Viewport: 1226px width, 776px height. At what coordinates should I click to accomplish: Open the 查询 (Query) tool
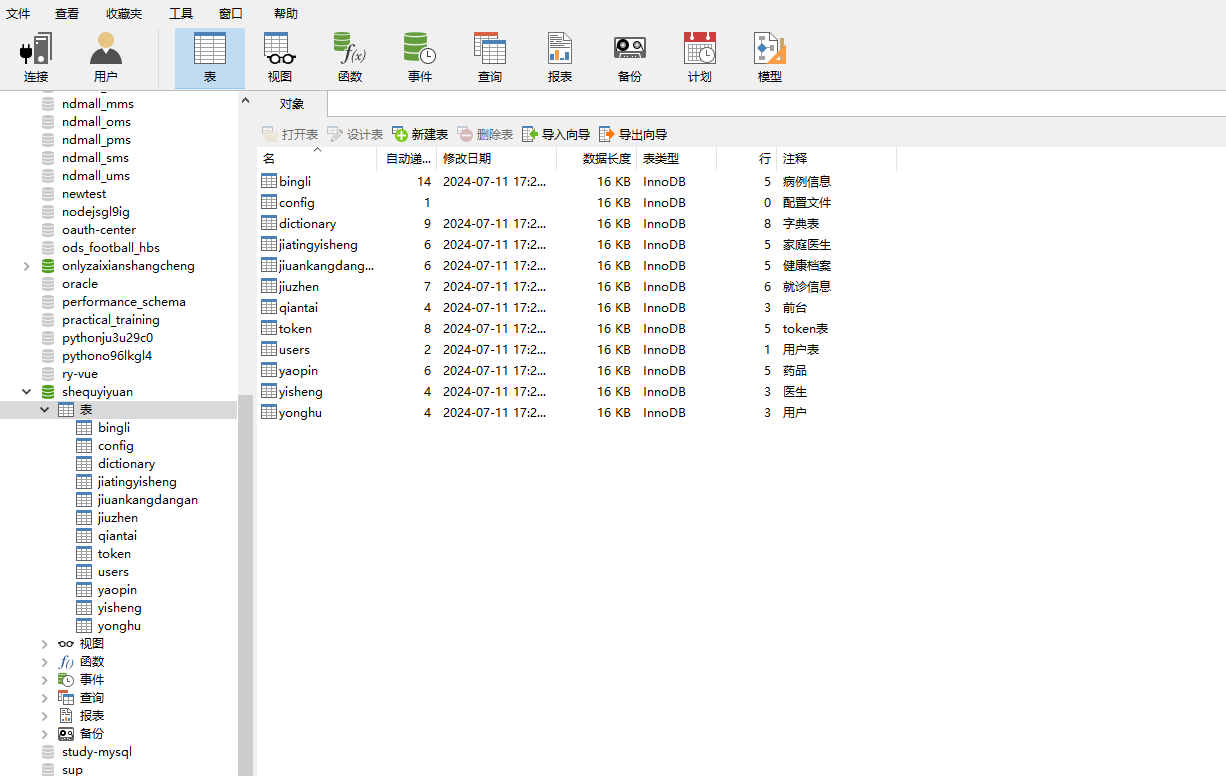pos(489,57)
